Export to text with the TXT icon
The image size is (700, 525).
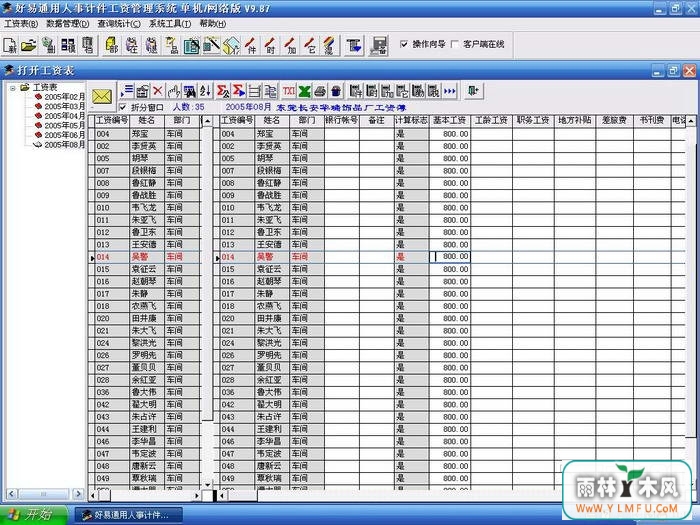point(288,91)
